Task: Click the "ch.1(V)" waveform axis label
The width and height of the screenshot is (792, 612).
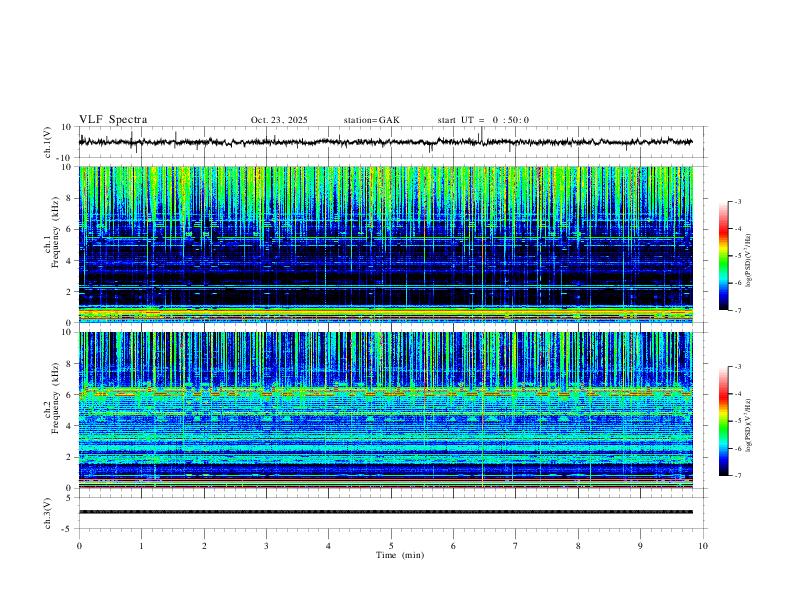Action: pos(48,142)
